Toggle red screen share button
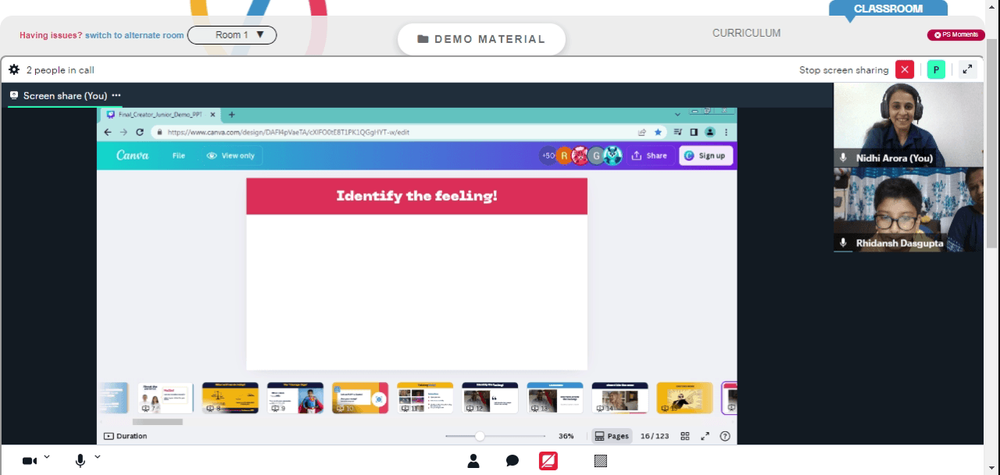This screenshot has height=475, width=1000. [x=548, y=461]
